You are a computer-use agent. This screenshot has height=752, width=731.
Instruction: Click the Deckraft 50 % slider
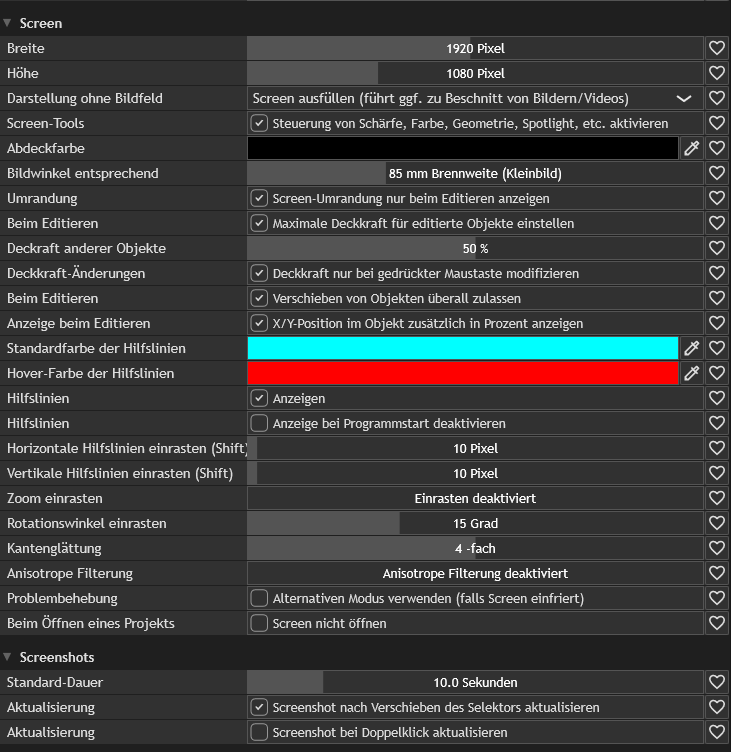click(475, 248)
